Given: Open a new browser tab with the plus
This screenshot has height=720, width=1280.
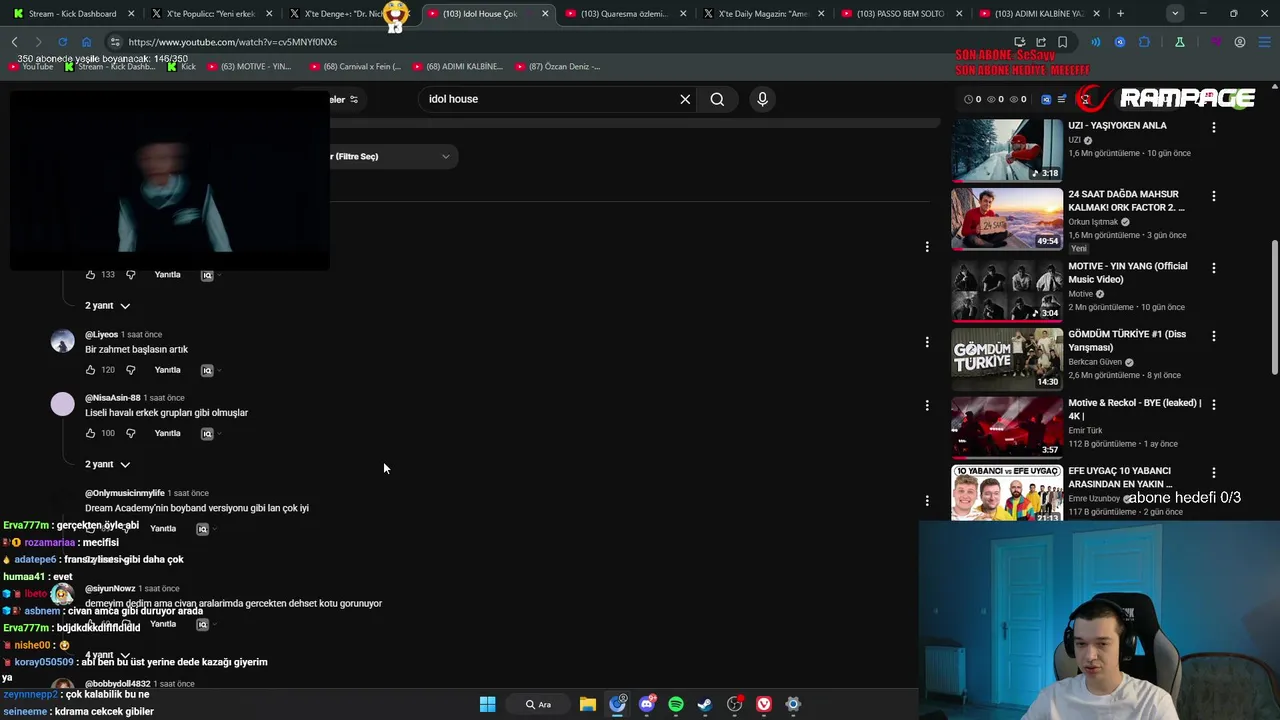Looking at the screenshot, I should [1120, 14].
